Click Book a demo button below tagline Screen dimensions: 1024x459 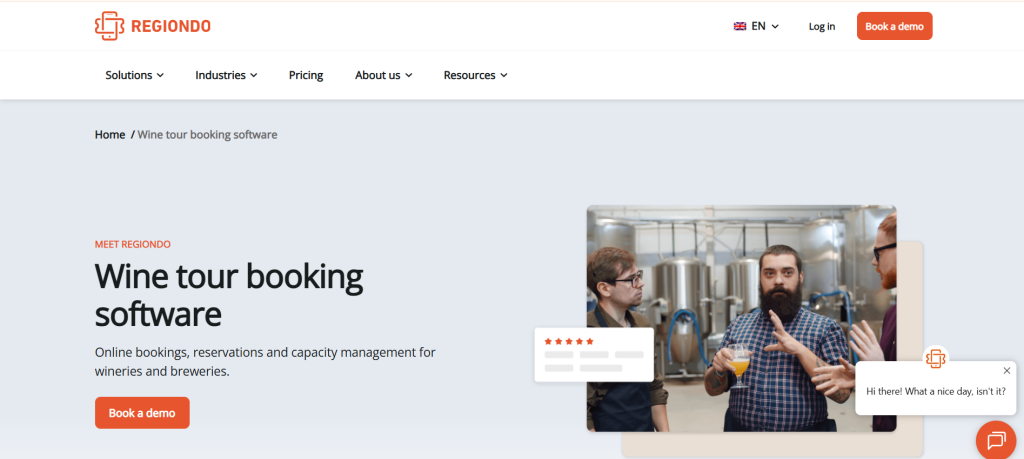pyautogui.click(x=142, y=413)
